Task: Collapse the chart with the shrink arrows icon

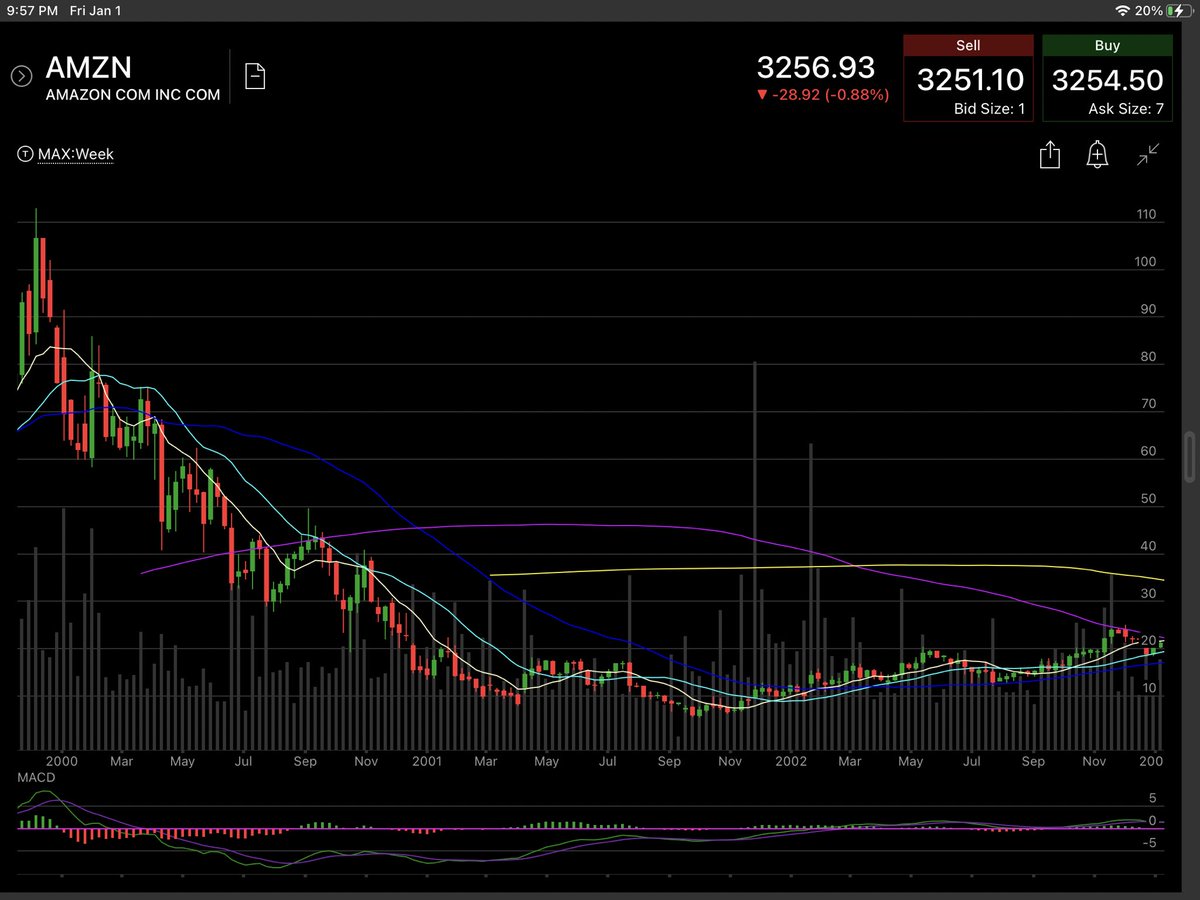Action: [x=1147, y=154]
